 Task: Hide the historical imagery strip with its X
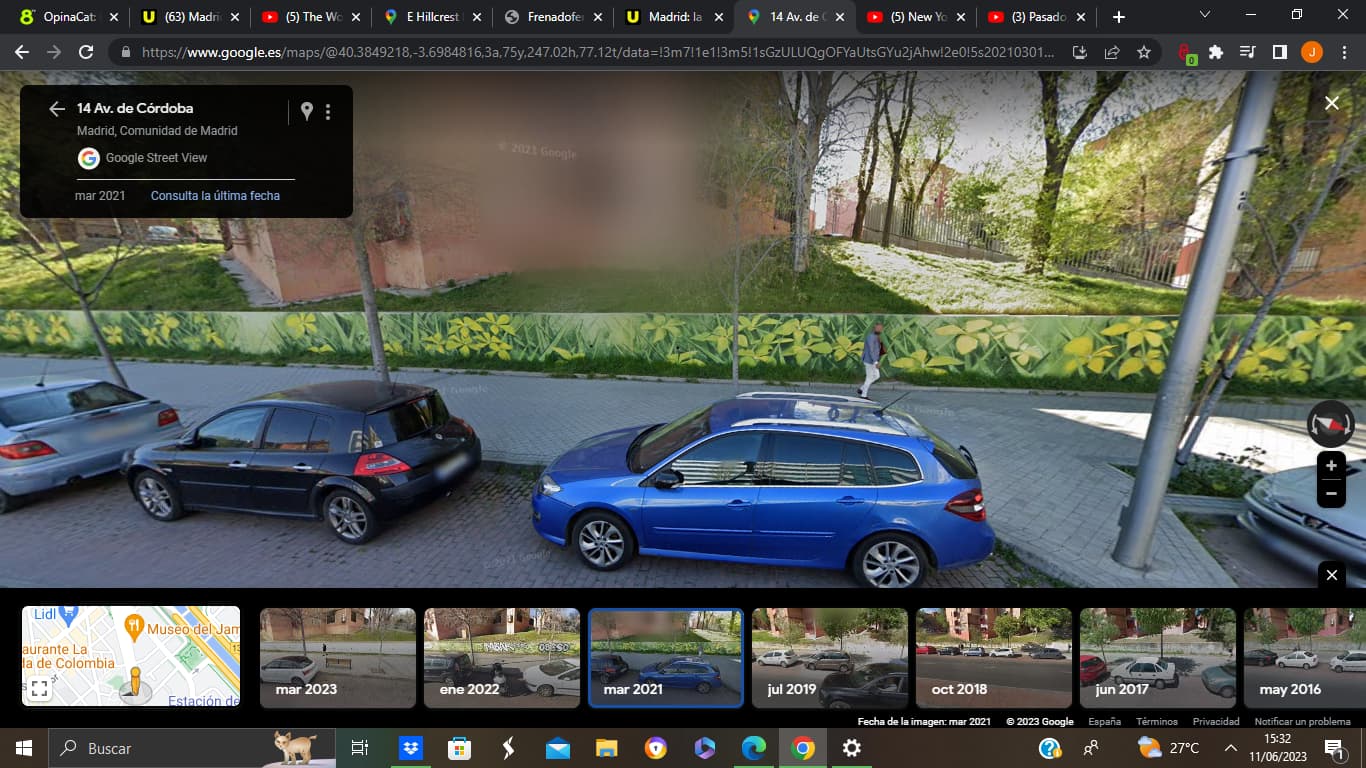(1331, 575)
